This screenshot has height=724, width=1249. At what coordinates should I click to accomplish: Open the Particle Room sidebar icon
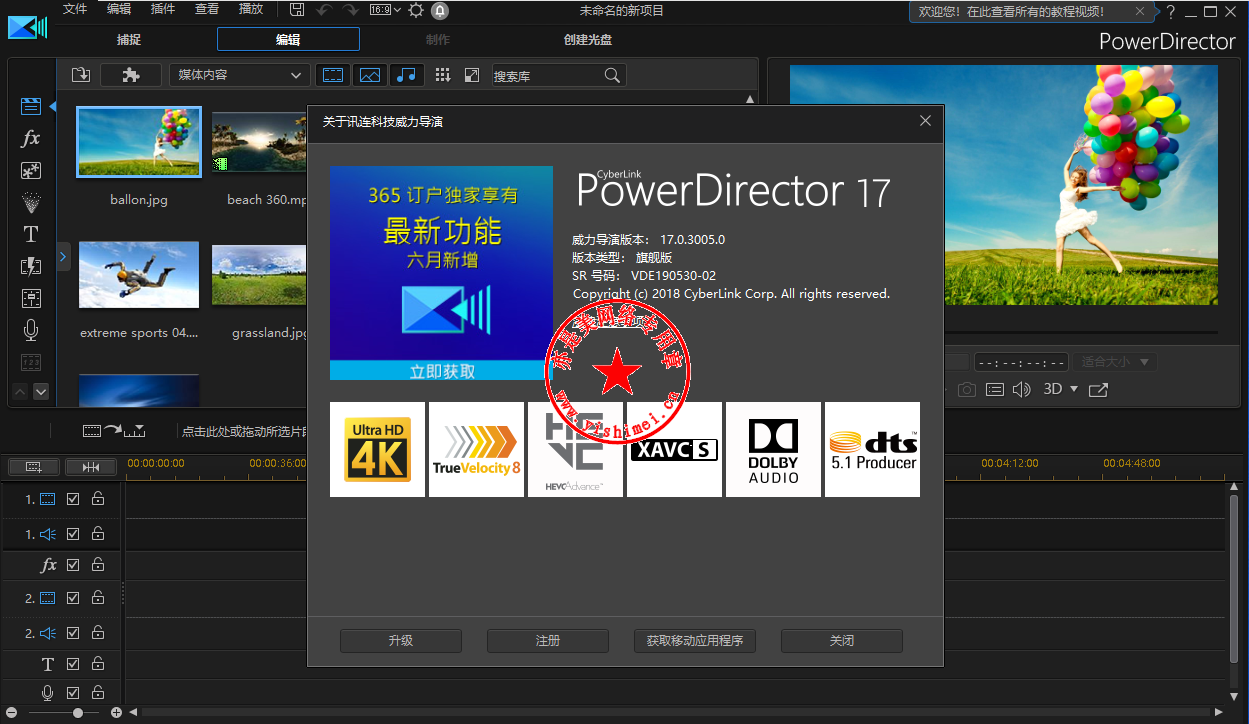(x=31, y=202)
